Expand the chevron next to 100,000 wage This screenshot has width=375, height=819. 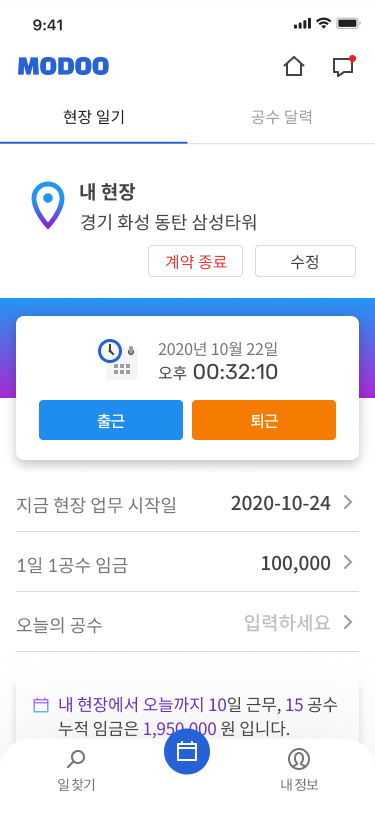pos(348,563)
